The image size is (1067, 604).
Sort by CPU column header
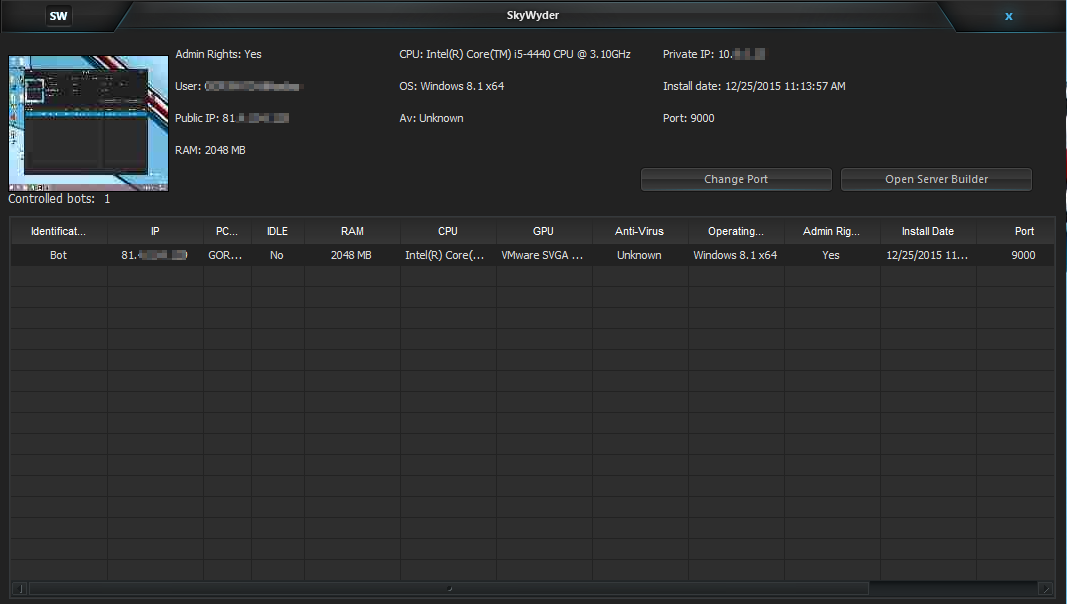coord(448,231)
